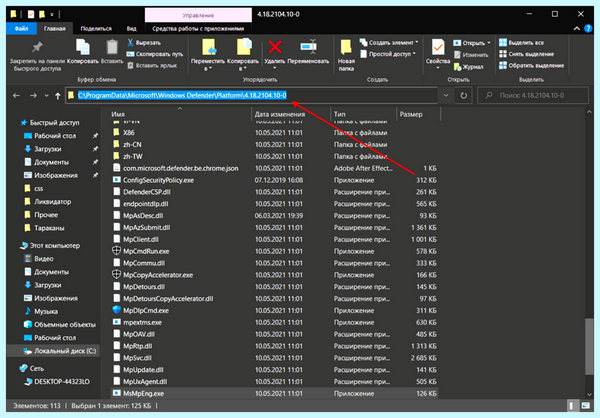The image size is (600, 418).
Task: Click the Copy icon in Clipboard group
Action: (83, 47)
